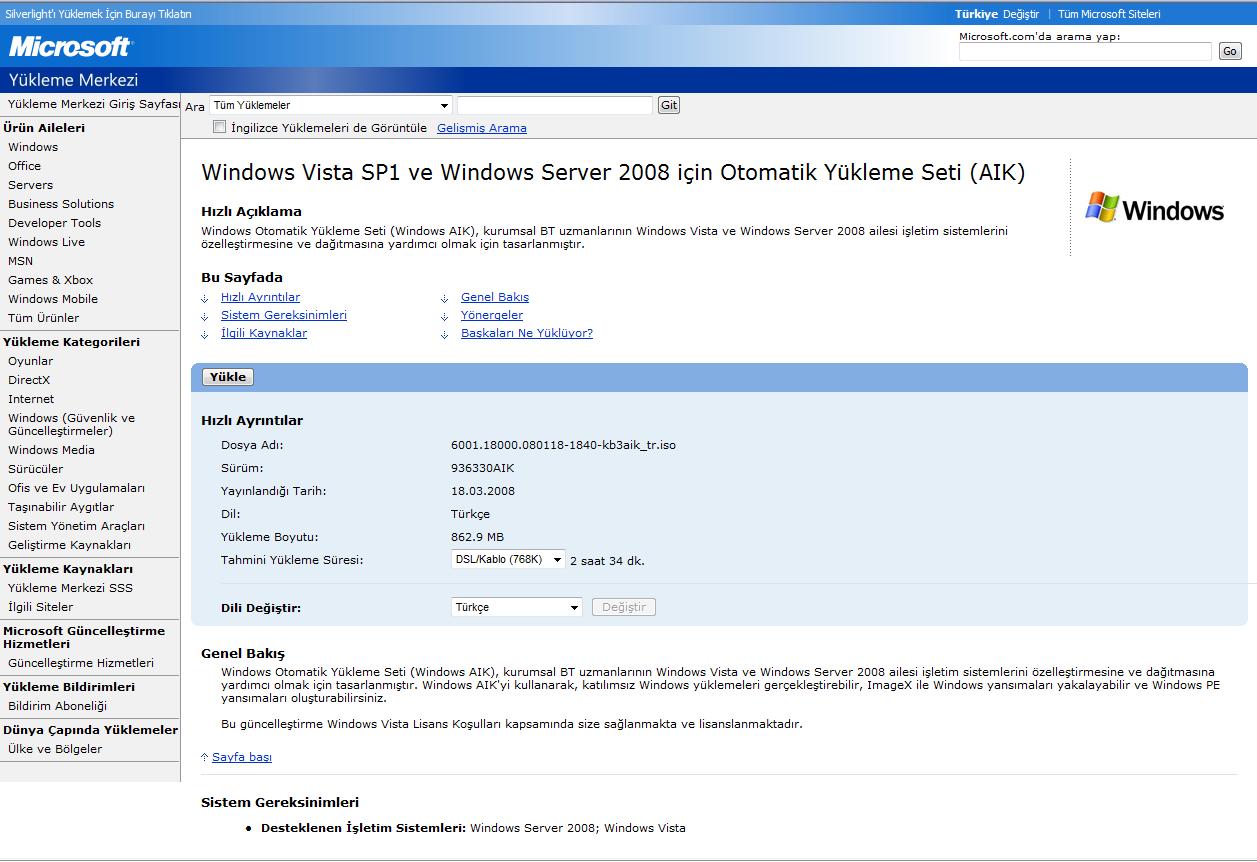Screen dimensions: 1257x862
Task: Open Office in the product families menu
Action: click(x=25, y=166)
